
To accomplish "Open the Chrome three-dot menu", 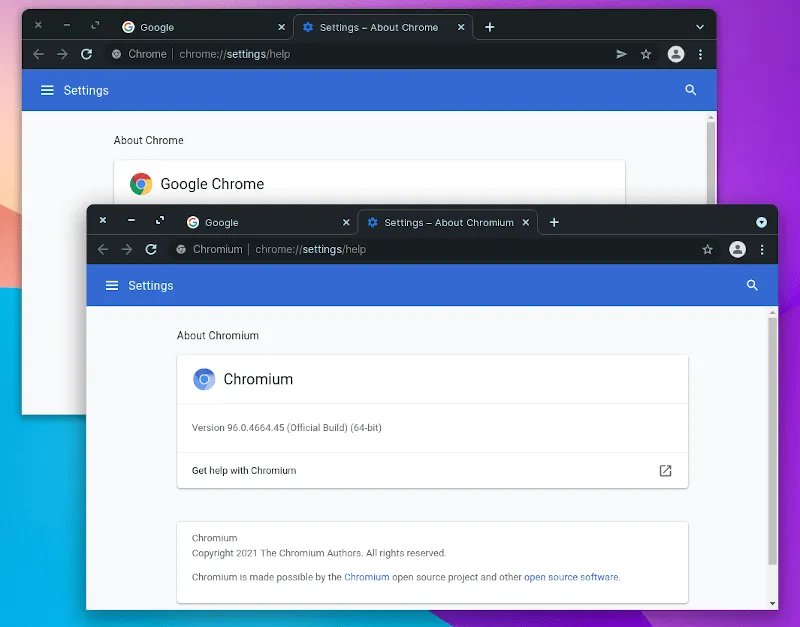I will (702, 54).
